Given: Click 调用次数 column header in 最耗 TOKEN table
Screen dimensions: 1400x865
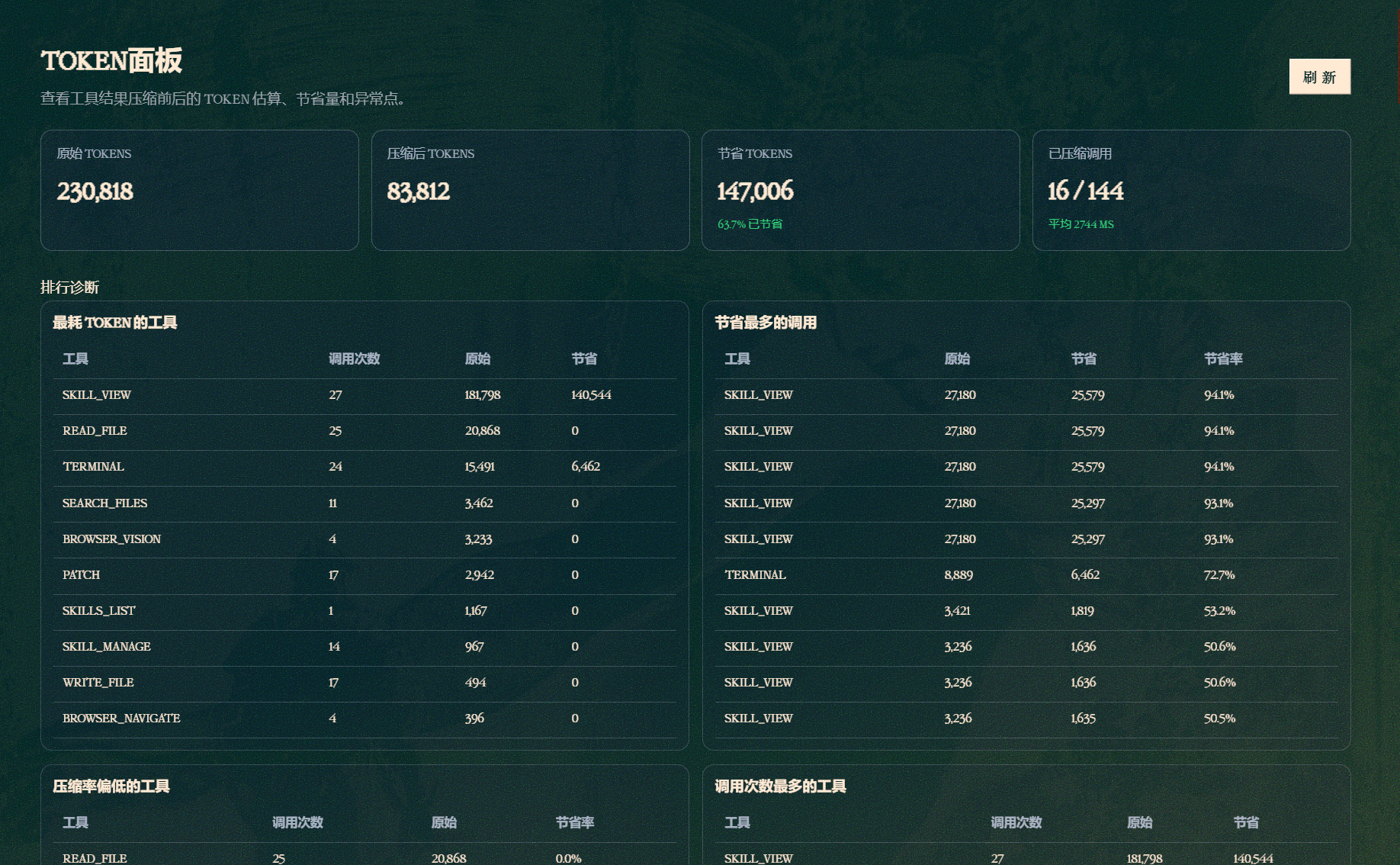Looking at the screenshot, I should 354,359.
